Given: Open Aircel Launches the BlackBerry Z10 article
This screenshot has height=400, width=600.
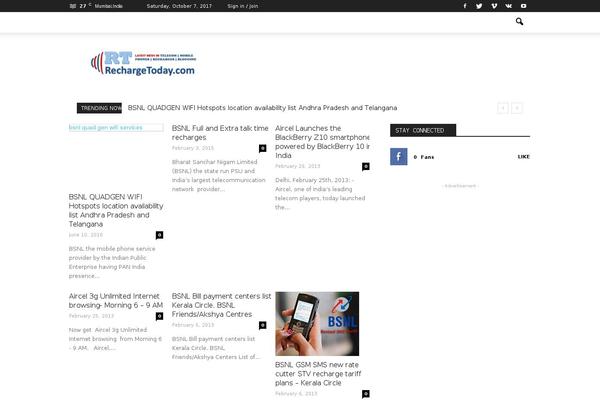Looking at the screenshot, I should 322,142.
